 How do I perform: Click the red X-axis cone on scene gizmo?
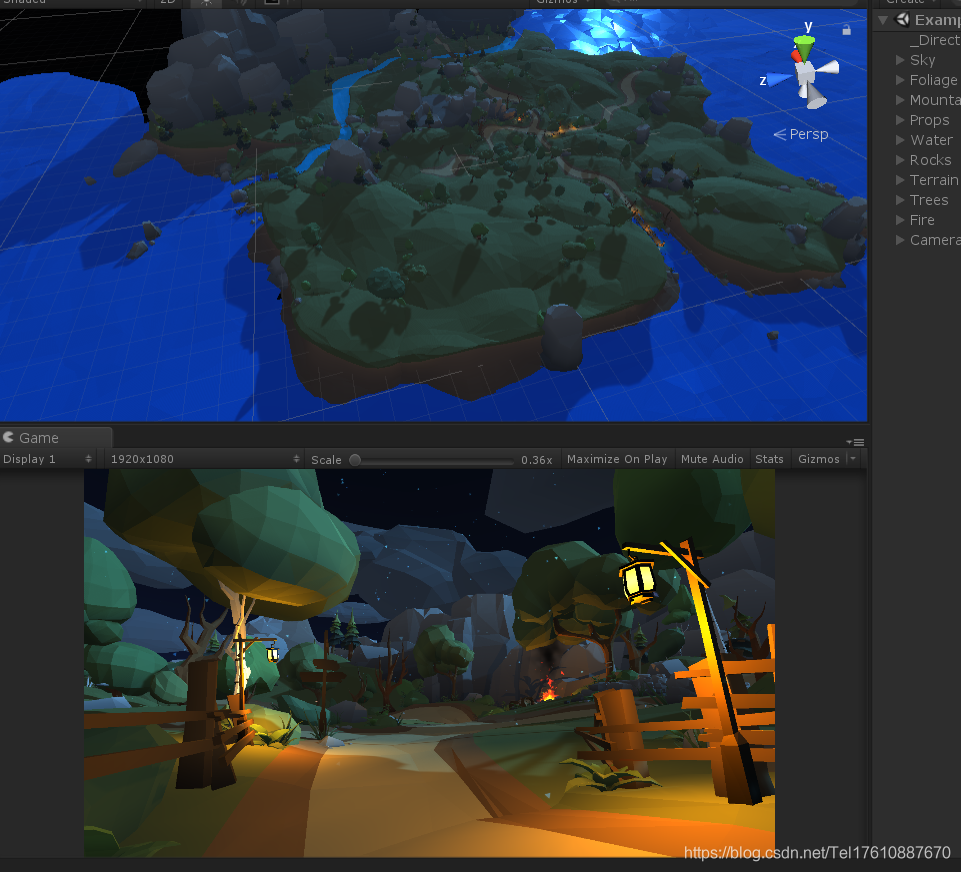(x=796, y=56)
